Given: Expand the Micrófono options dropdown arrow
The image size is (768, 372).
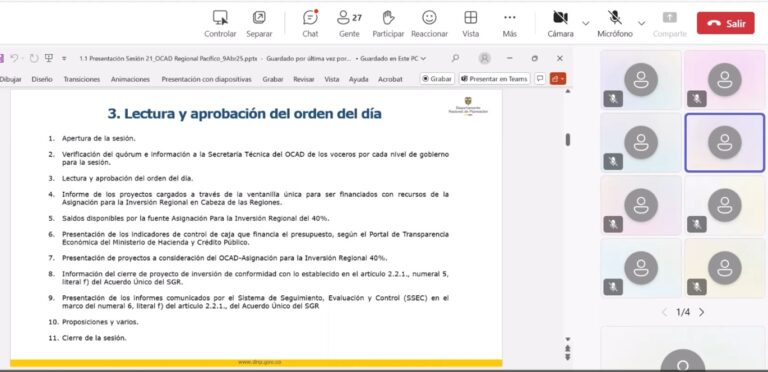Looking at the screenshot, I should click(642, 23).
